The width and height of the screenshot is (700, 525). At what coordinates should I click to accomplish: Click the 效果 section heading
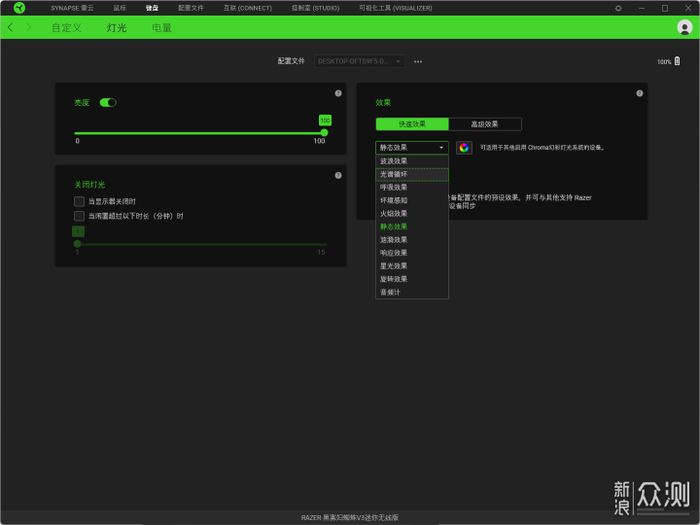[x=383, y=103]
